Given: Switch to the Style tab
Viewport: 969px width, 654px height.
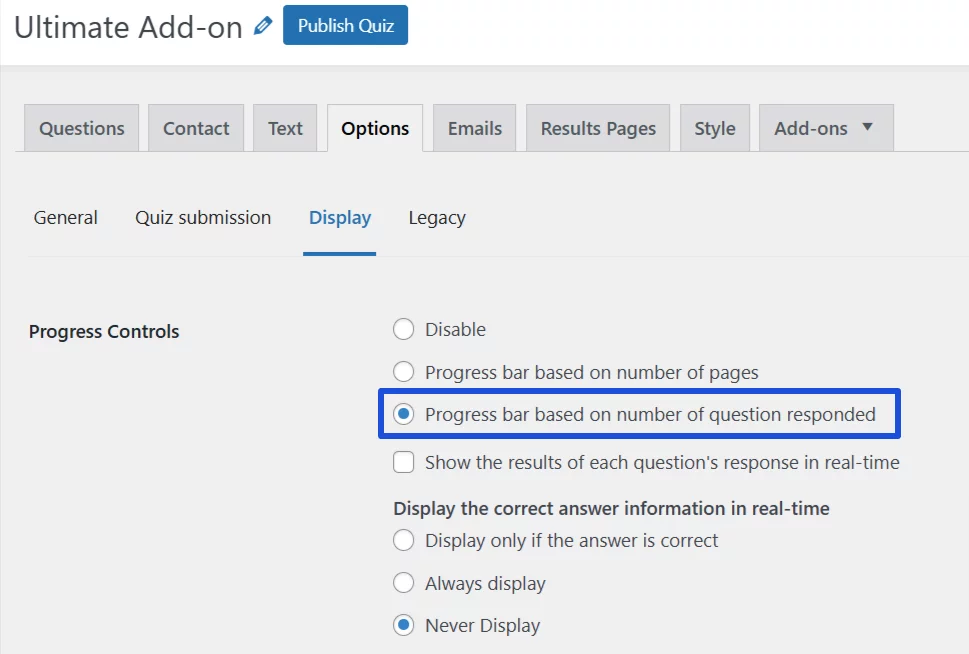Looking at the screenshot, I should coord(715,128).
